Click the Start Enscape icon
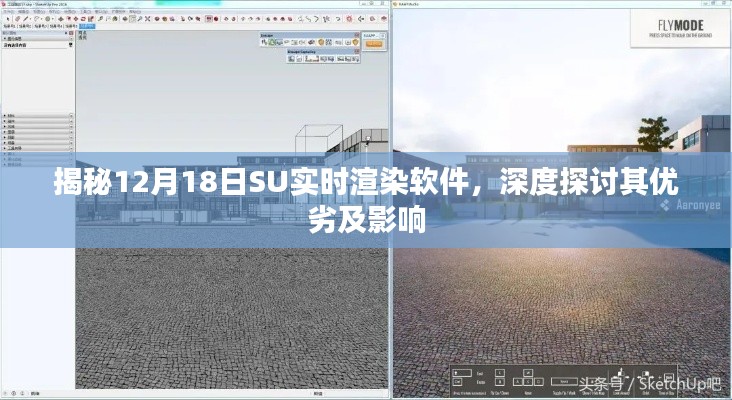 tap(264, 42)
